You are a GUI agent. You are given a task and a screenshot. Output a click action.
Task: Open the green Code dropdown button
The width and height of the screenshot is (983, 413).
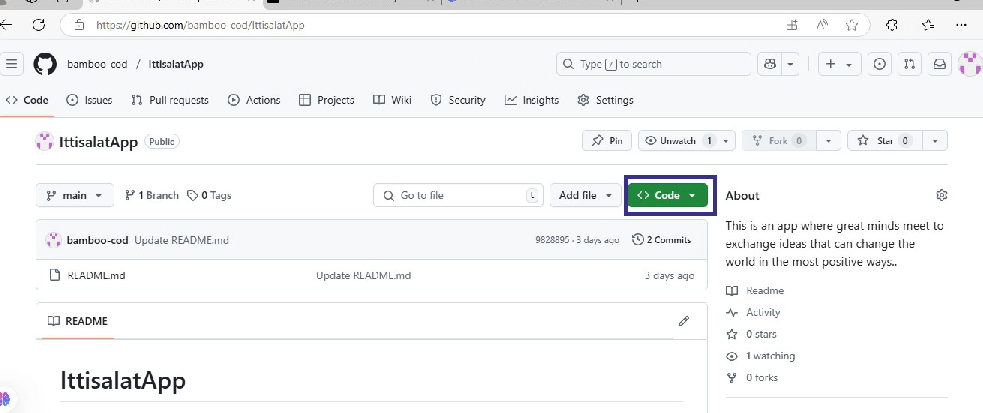pyautogui.click(x=667, y=196)
